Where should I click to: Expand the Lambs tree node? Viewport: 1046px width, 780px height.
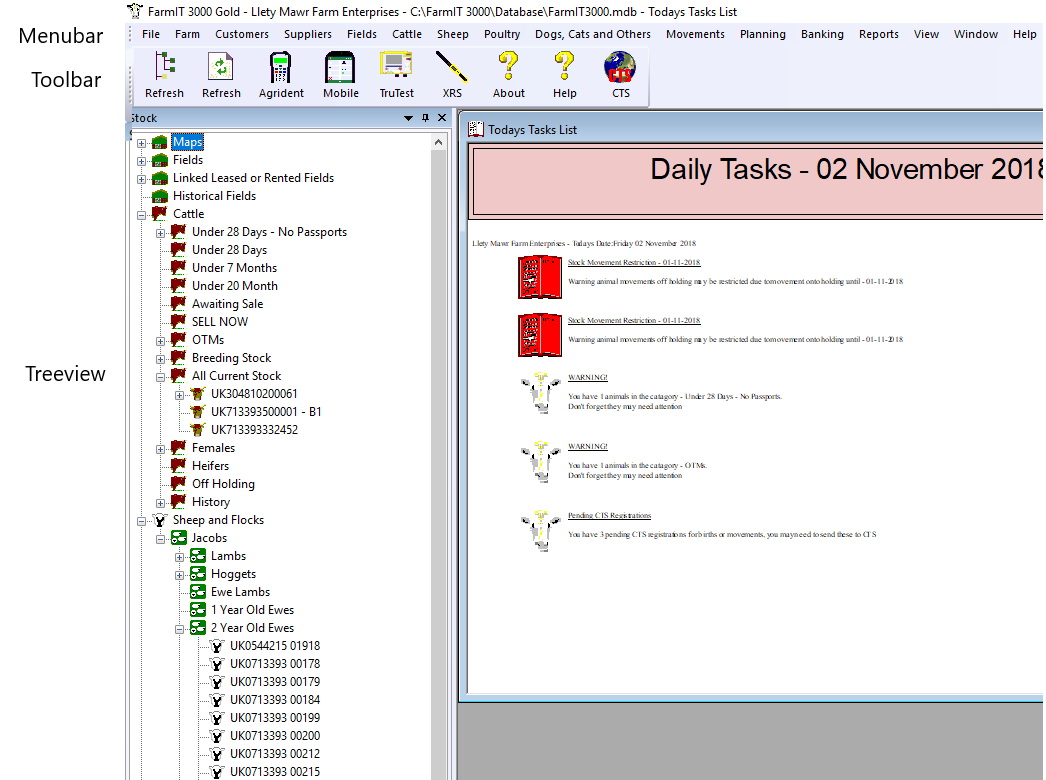(179, 558)
